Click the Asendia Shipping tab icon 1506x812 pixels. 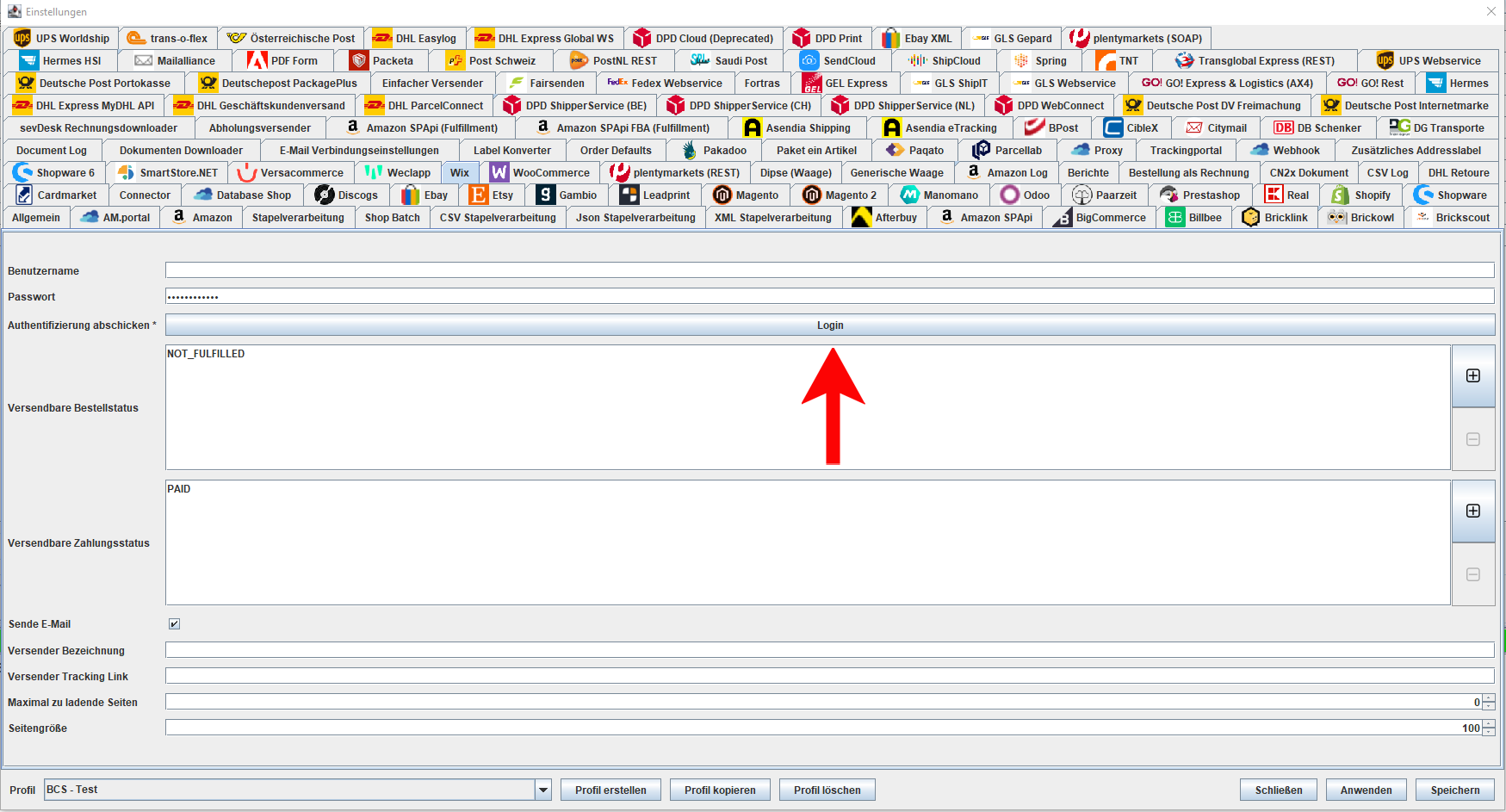pyautogui.click(x=753, y=127)
